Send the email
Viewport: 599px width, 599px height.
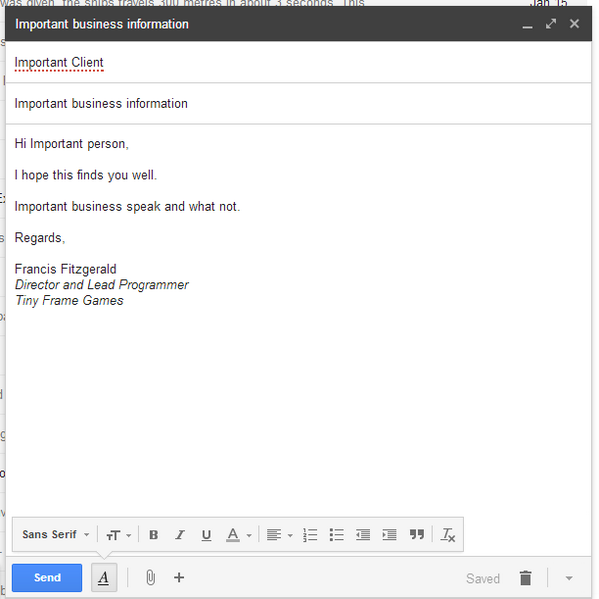pyautogui.click(x=47, y=577)
